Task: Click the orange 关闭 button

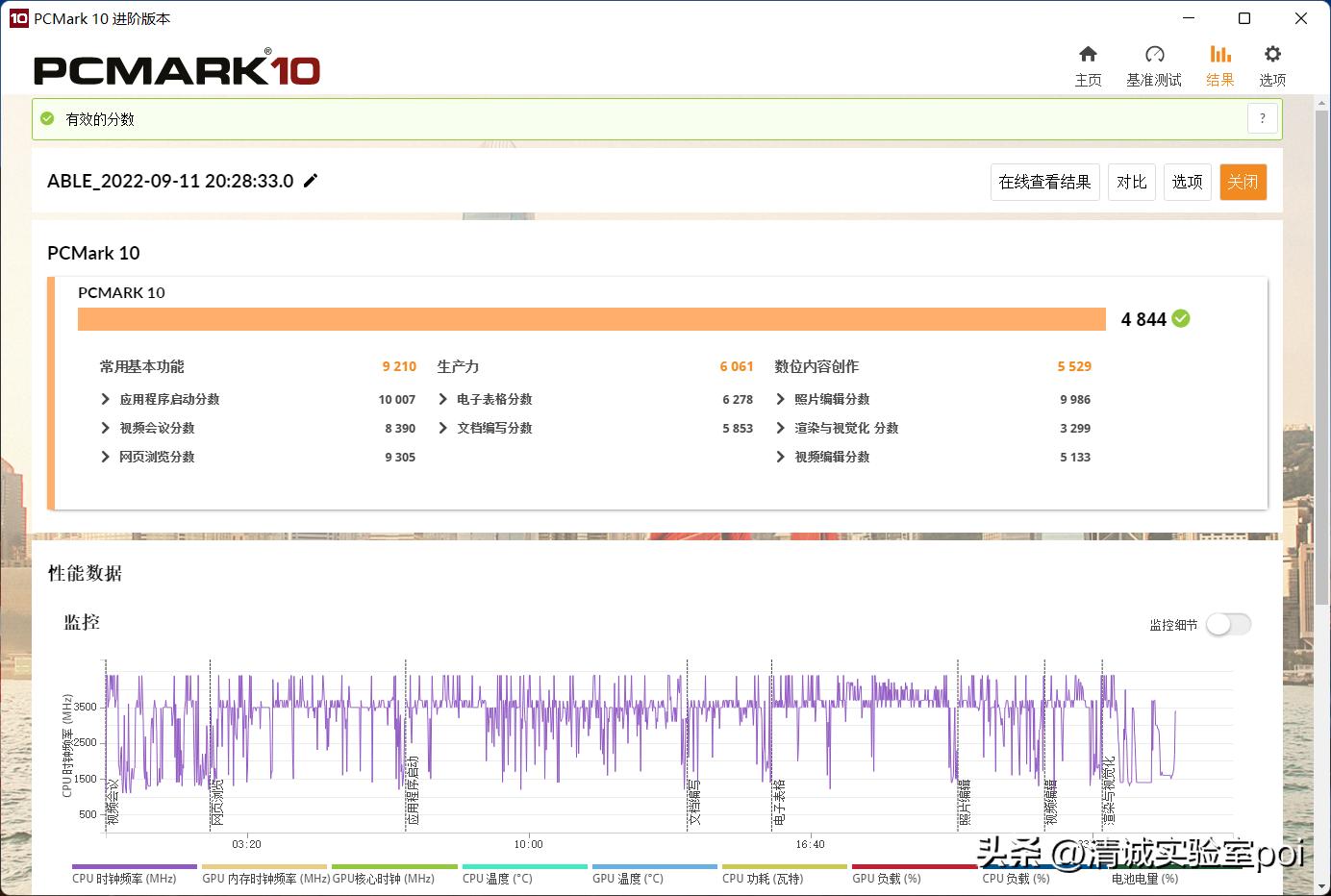Action: (1243, 182)
